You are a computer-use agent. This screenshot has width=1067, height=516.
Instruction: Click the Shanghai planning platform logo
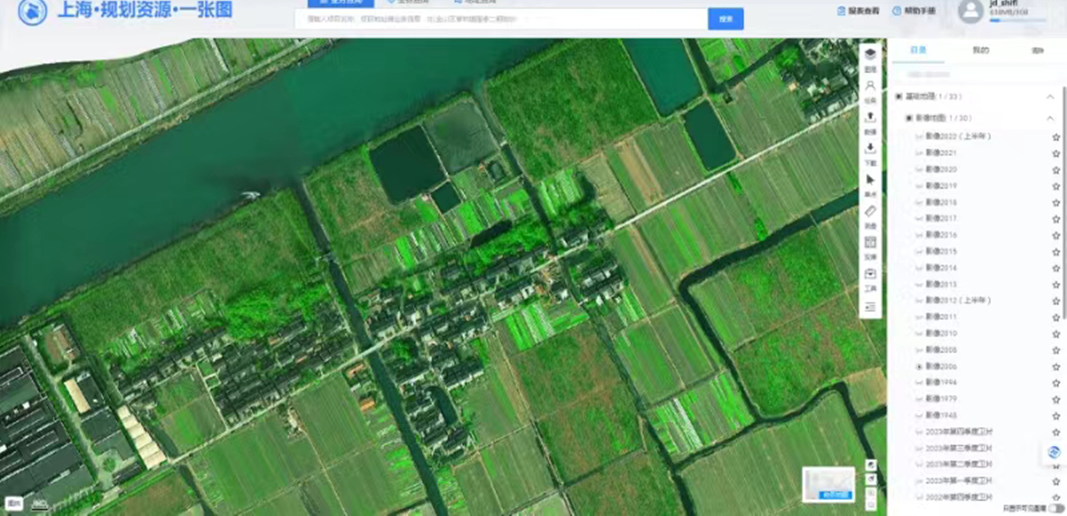coord(32,12)
